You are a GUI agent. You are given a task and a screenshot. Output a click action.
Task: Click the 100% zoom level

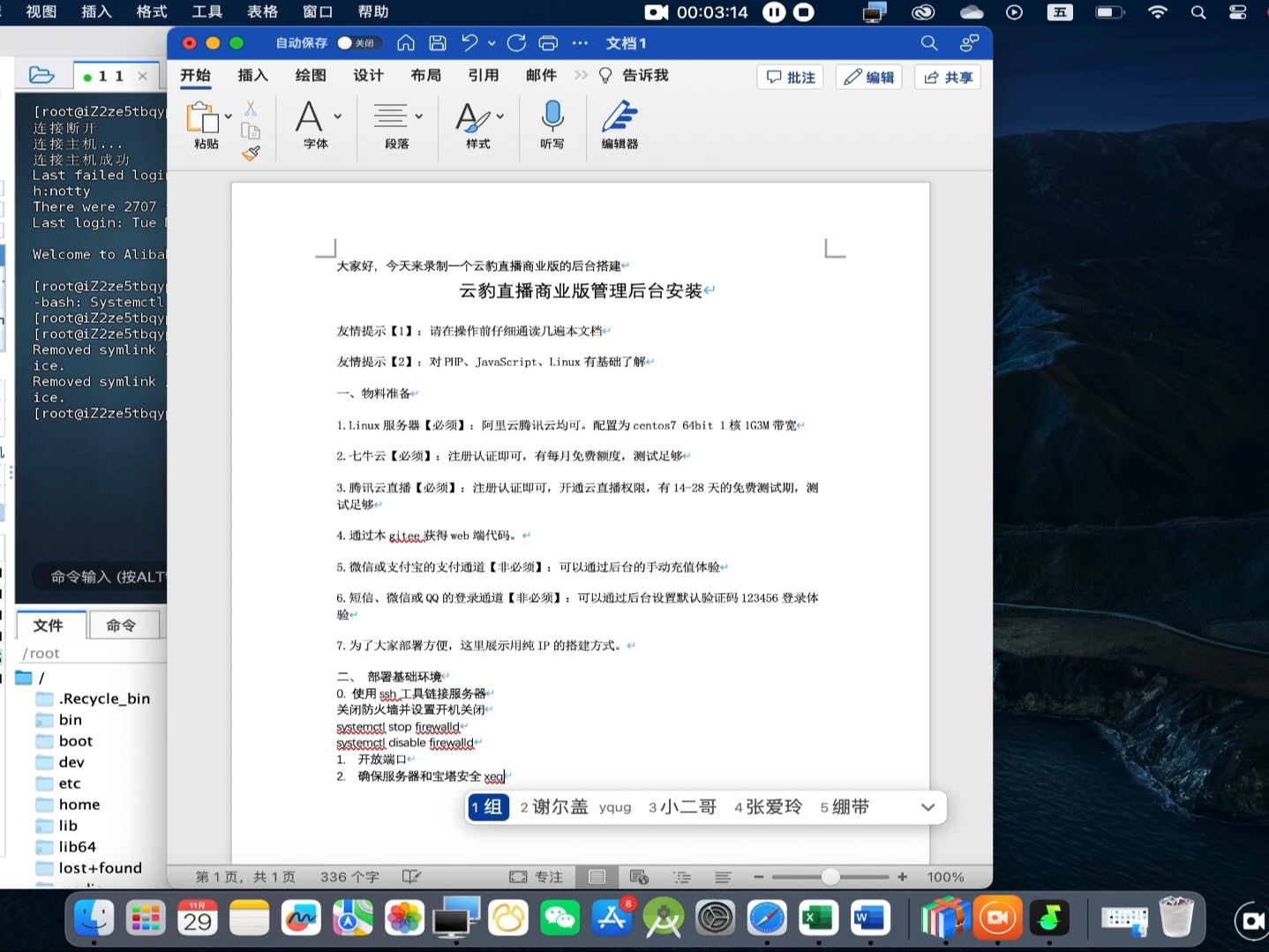point(945,877)
